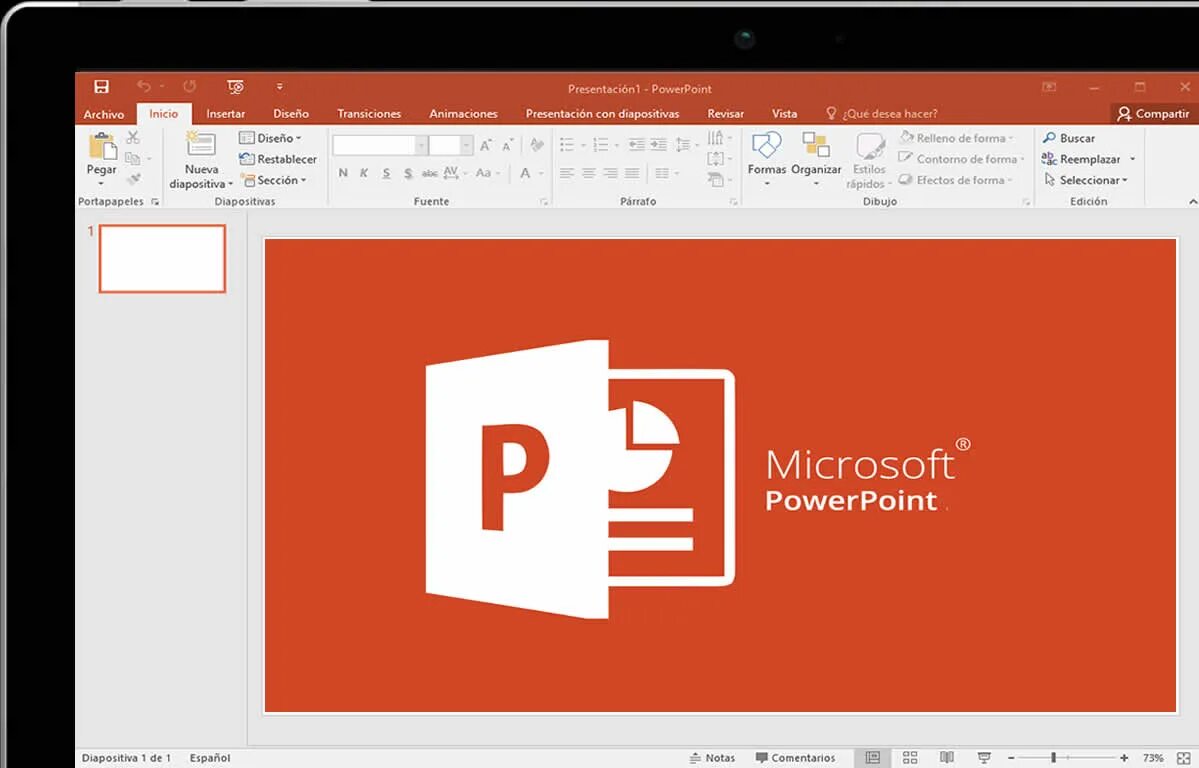The image size is (1199, 768).
Task: Open the Efectos de forma menu
Action: (x=955, y=181)
